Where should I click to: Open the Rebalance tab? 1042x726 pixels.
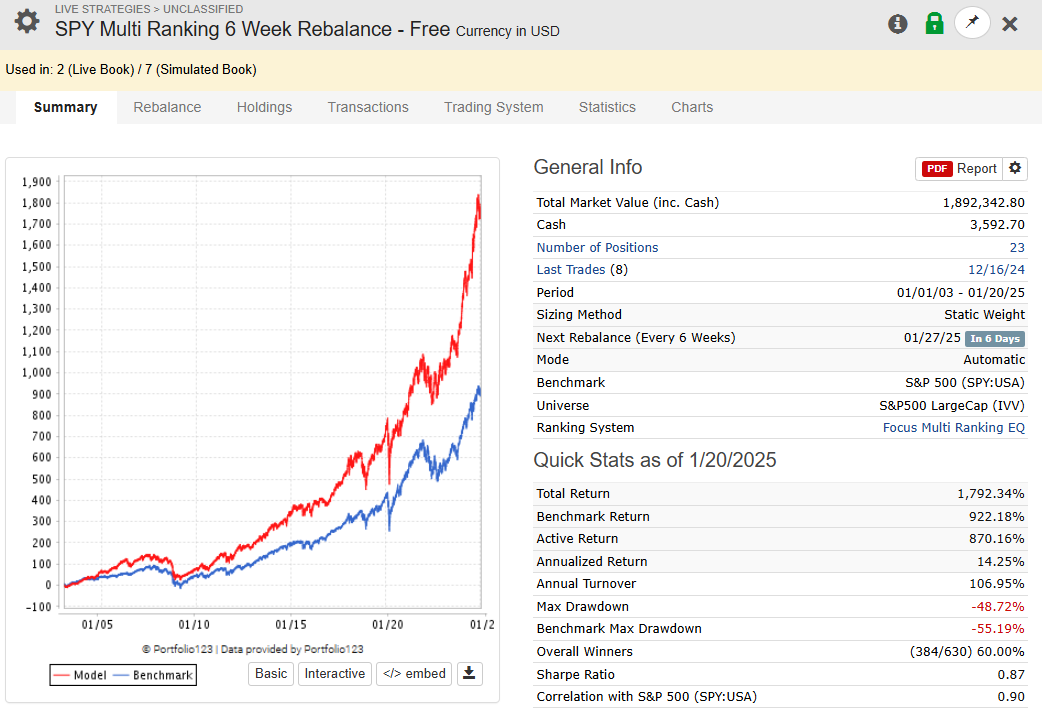point(167,107)
